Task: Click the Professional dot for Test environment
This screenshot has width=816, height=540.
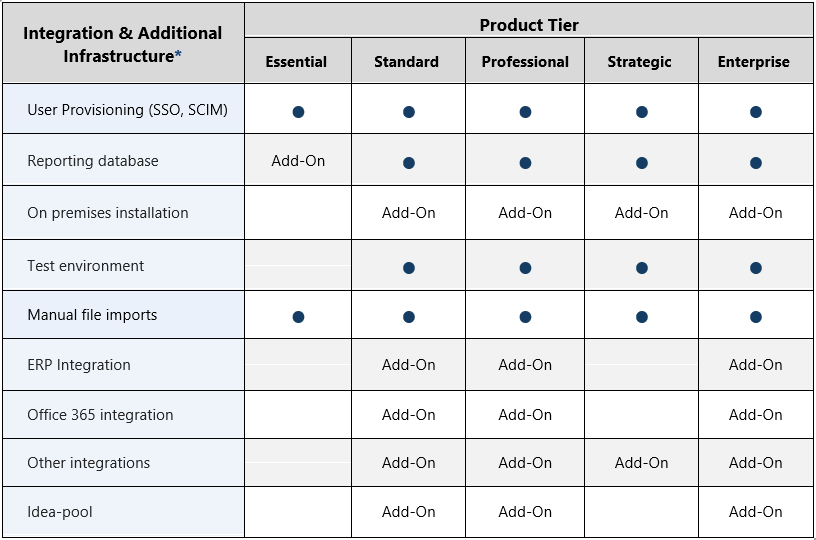Action: pos(525,268)
